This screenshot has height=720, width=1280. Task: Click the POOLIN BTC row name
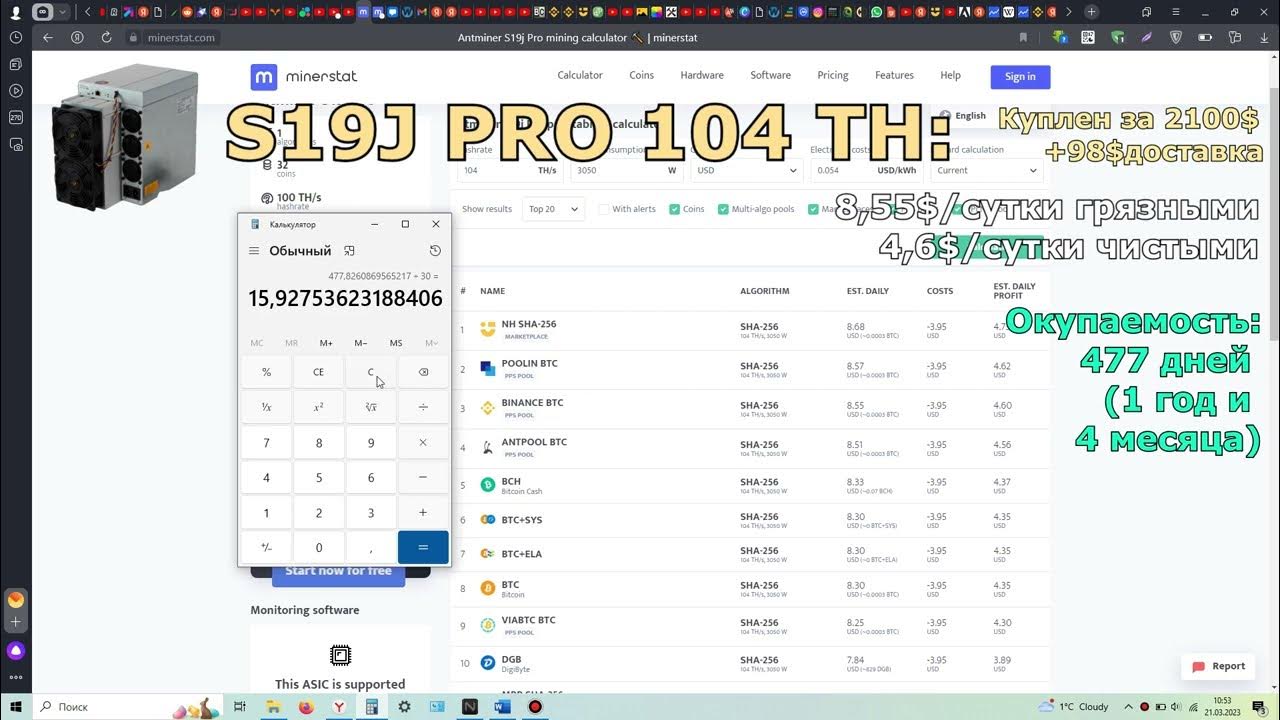pyautogui.click(x=529, y=363)
